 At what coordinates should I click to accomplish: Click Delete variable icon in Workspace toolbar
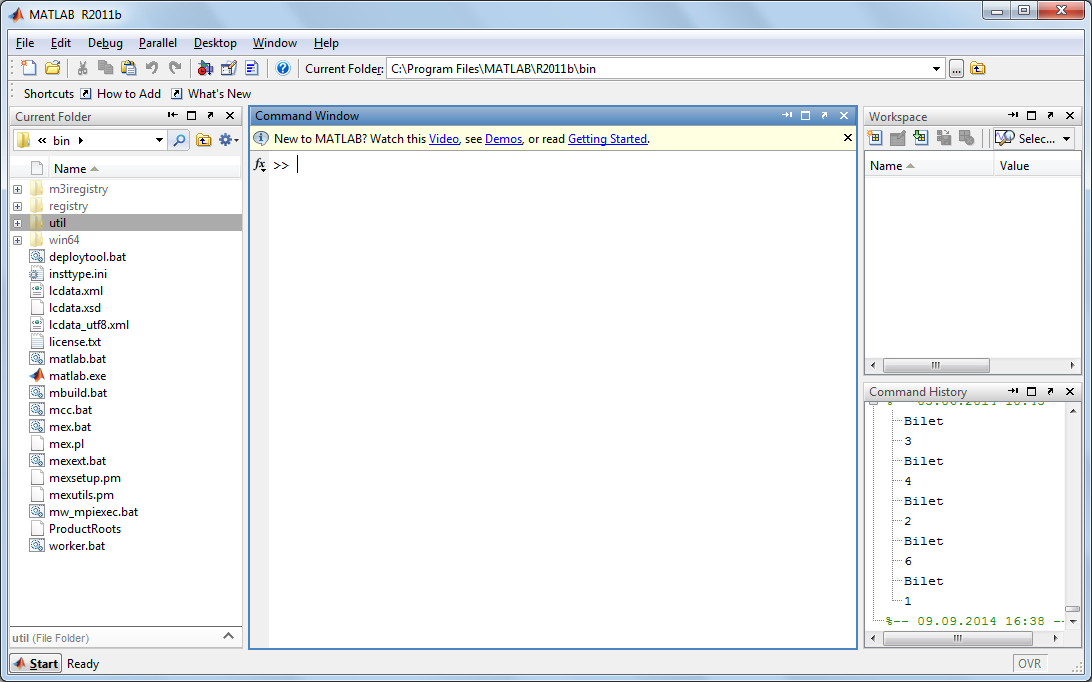tap(967, 138)
